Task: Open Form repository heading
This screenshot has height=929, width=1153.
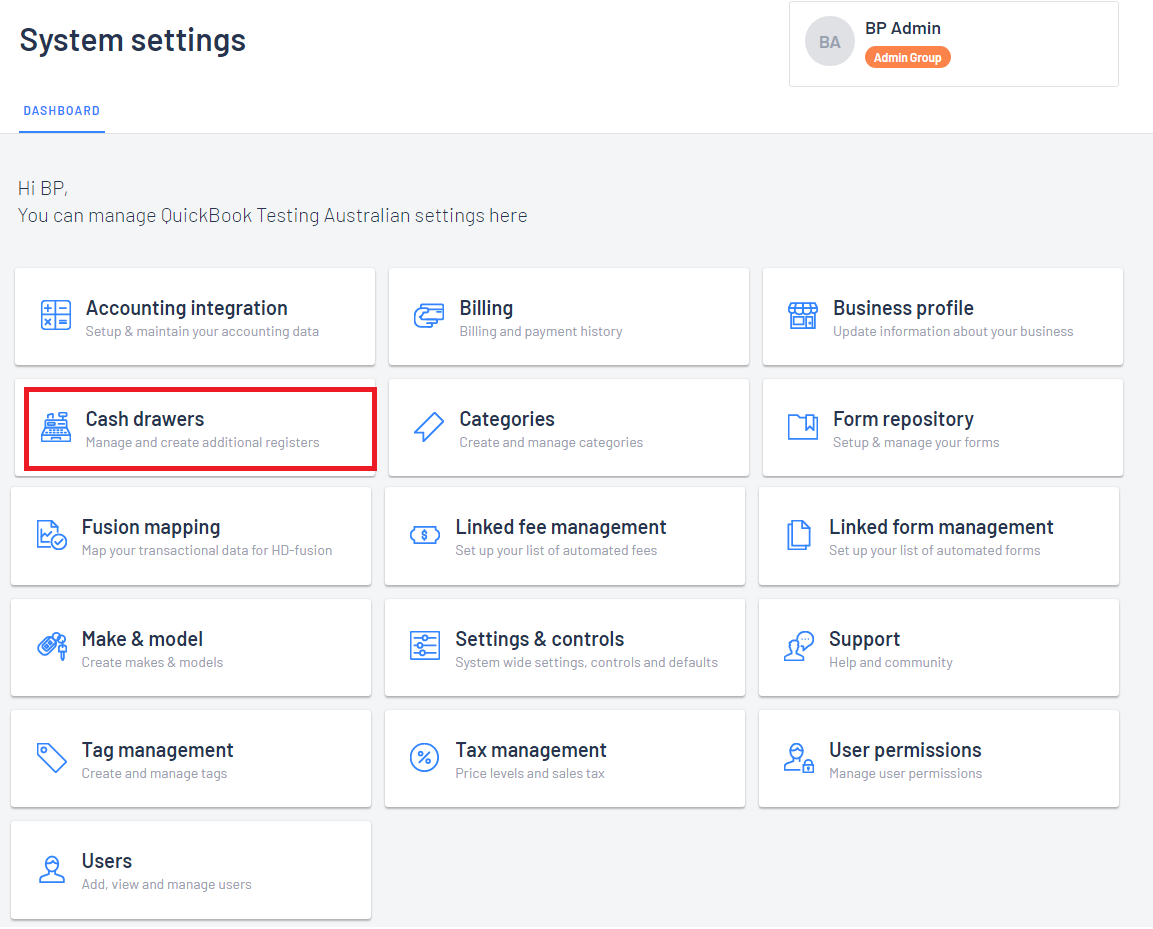Action: click(903, 419)
